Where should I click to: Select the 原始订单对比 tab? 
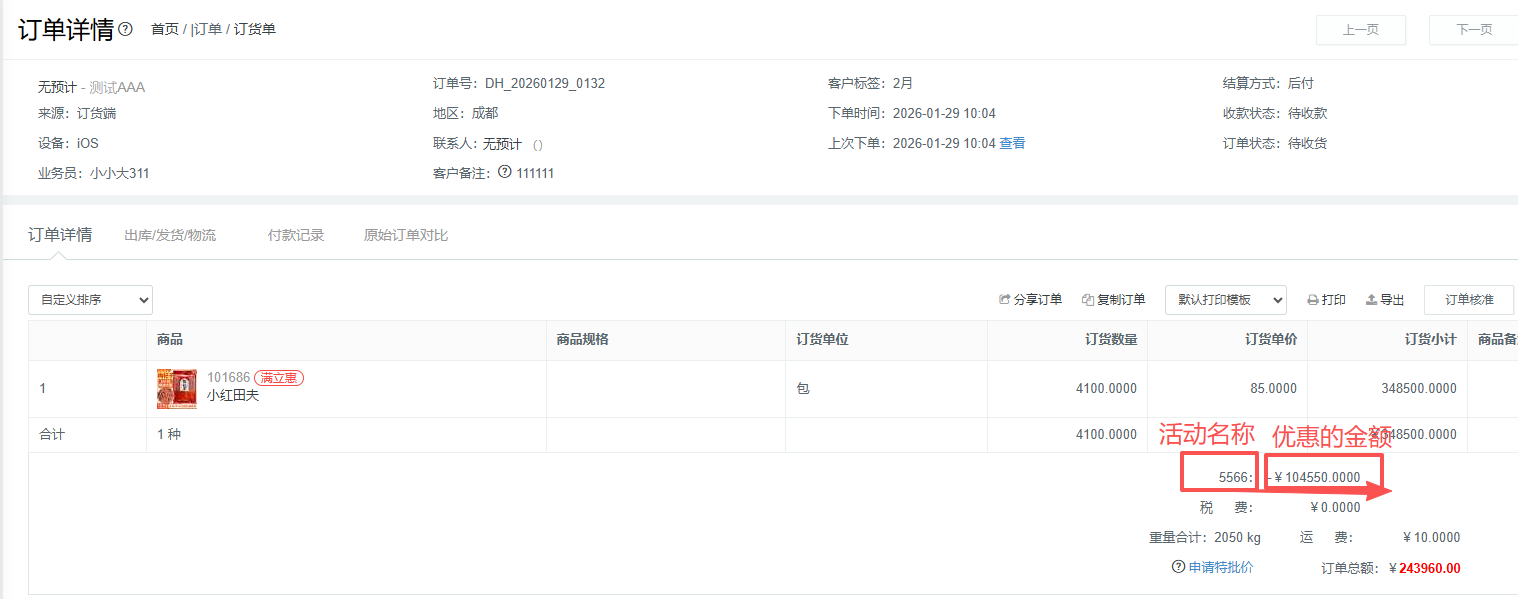coord(406,236)
